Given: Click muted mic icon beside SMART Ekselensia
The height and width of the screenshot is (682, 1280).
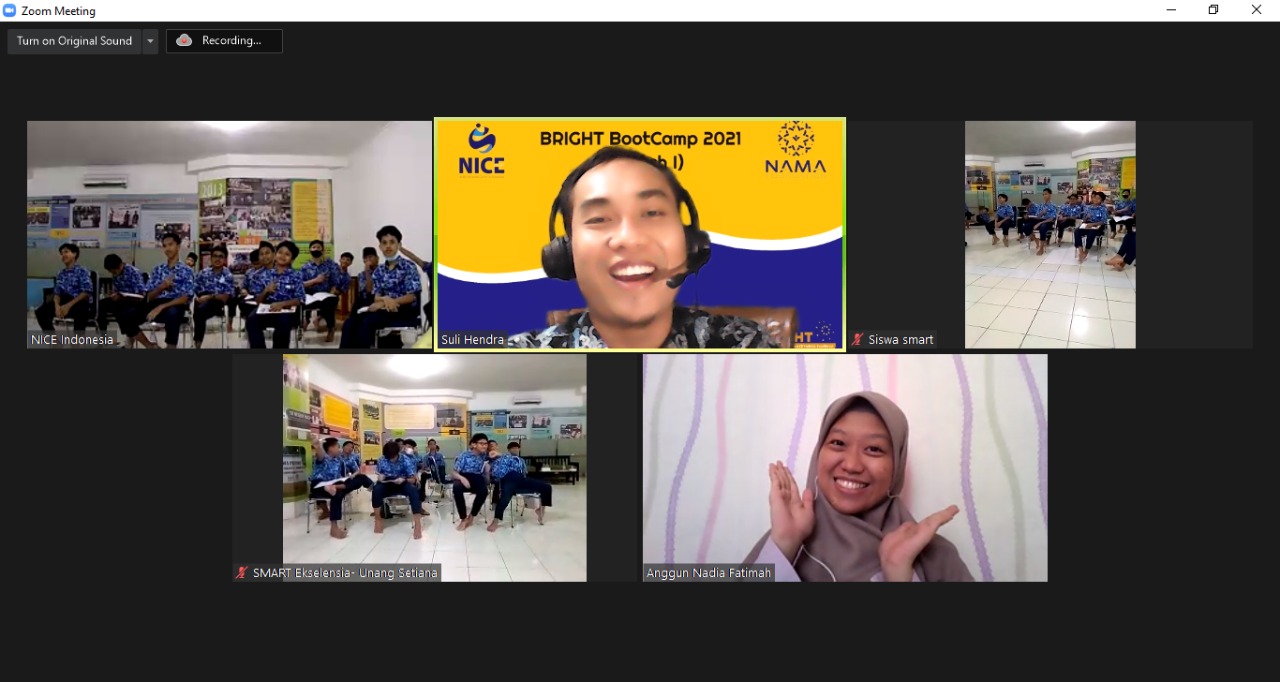Looking at the screenshot, I should (x=241, y=573).
